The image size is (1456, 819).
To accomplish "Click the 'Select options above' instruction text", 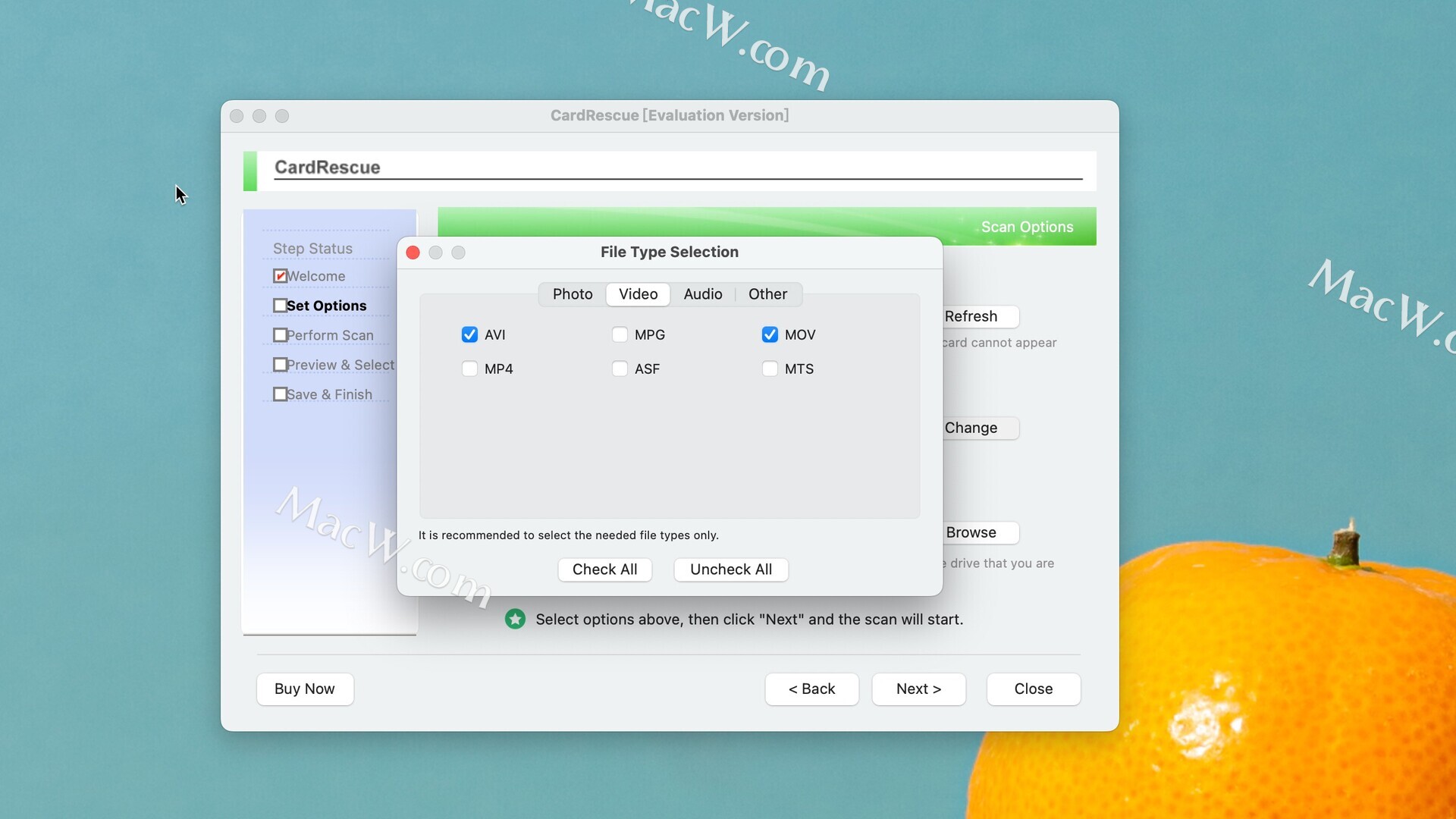I will coord(749,620).
